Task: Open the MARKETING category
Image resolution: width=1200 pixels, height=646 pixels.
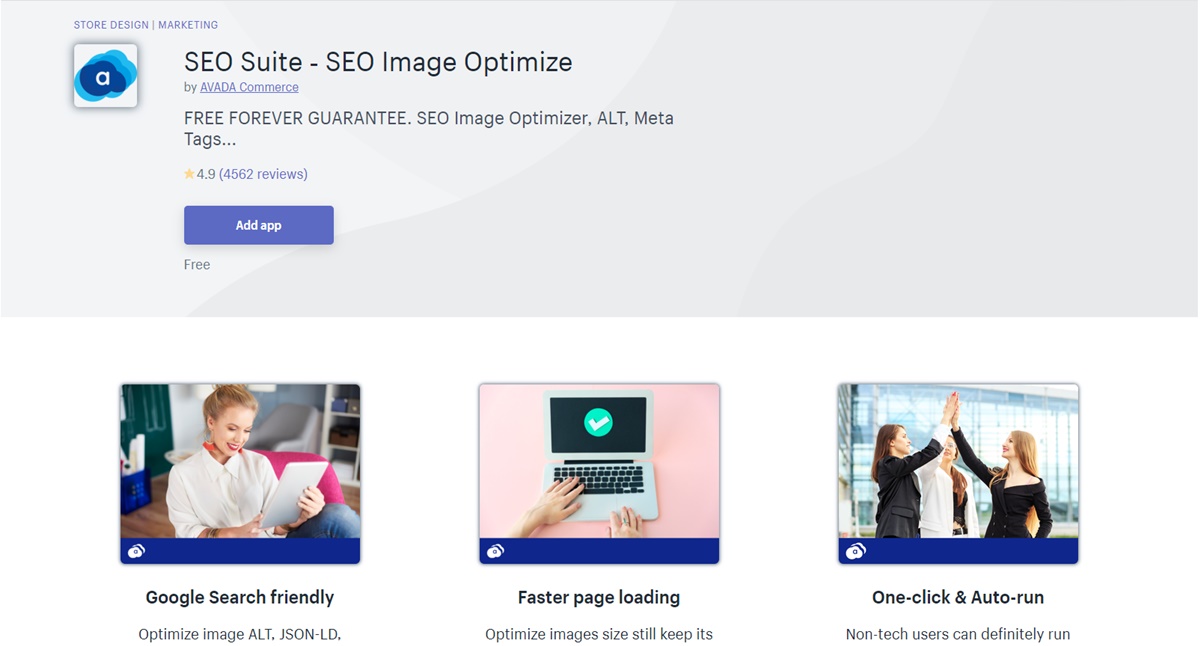Action: pyautogui.click(x=187, y=25)
